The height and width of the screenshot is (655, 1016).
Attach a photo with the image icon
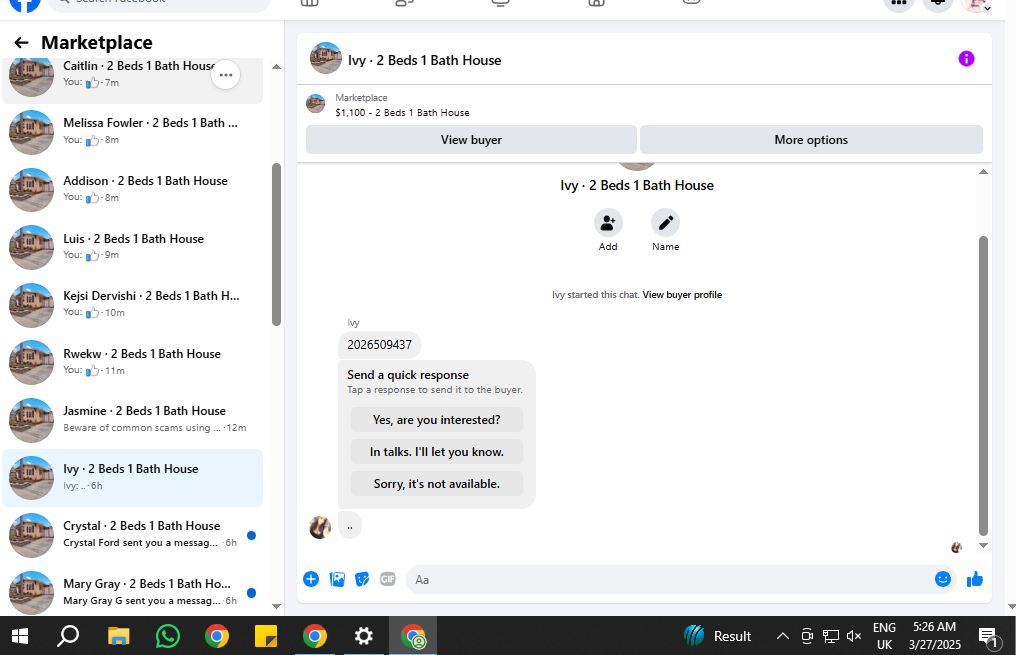coord(337,579)
